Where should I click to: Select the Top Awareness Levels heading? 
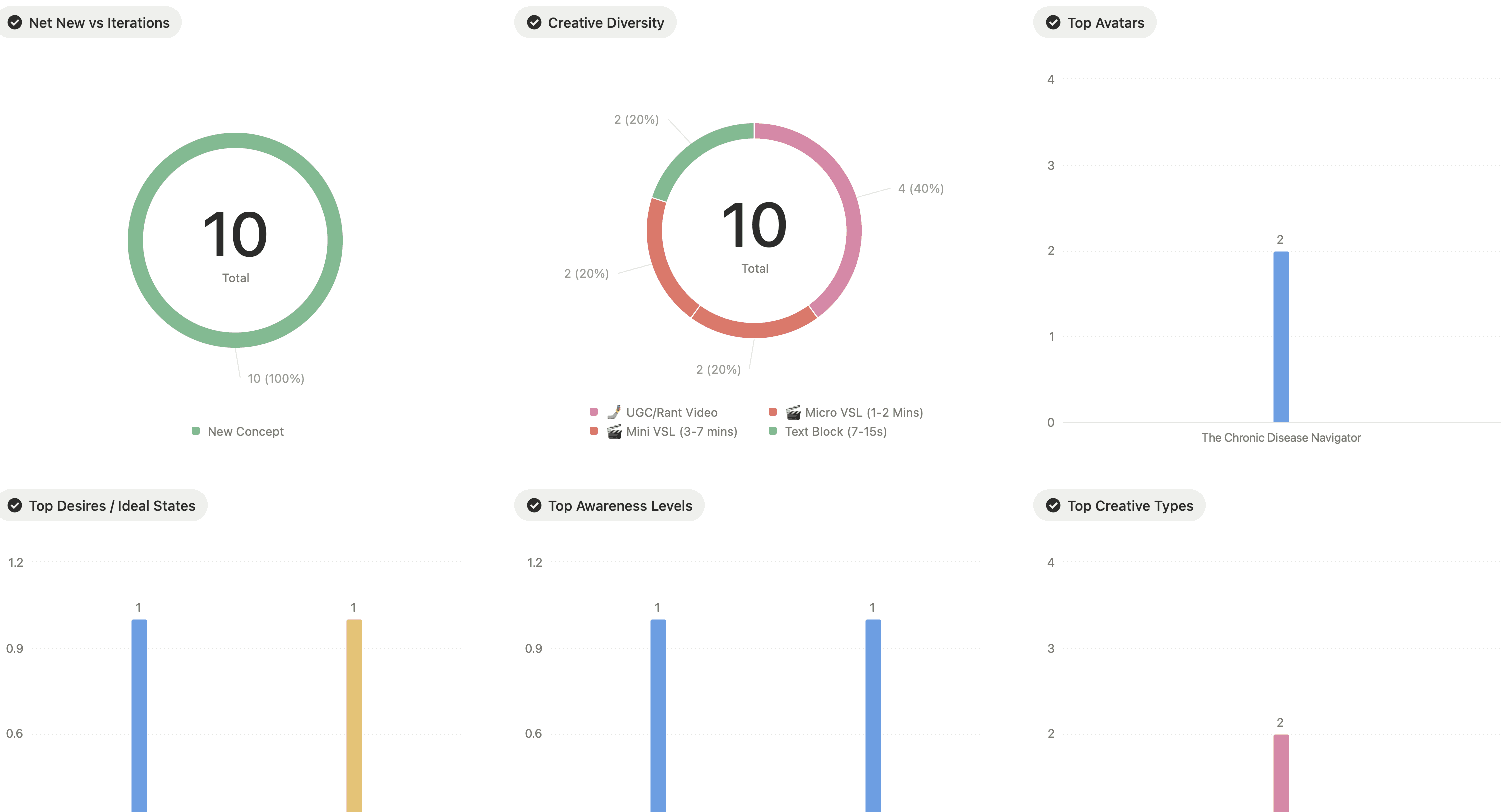620,505
